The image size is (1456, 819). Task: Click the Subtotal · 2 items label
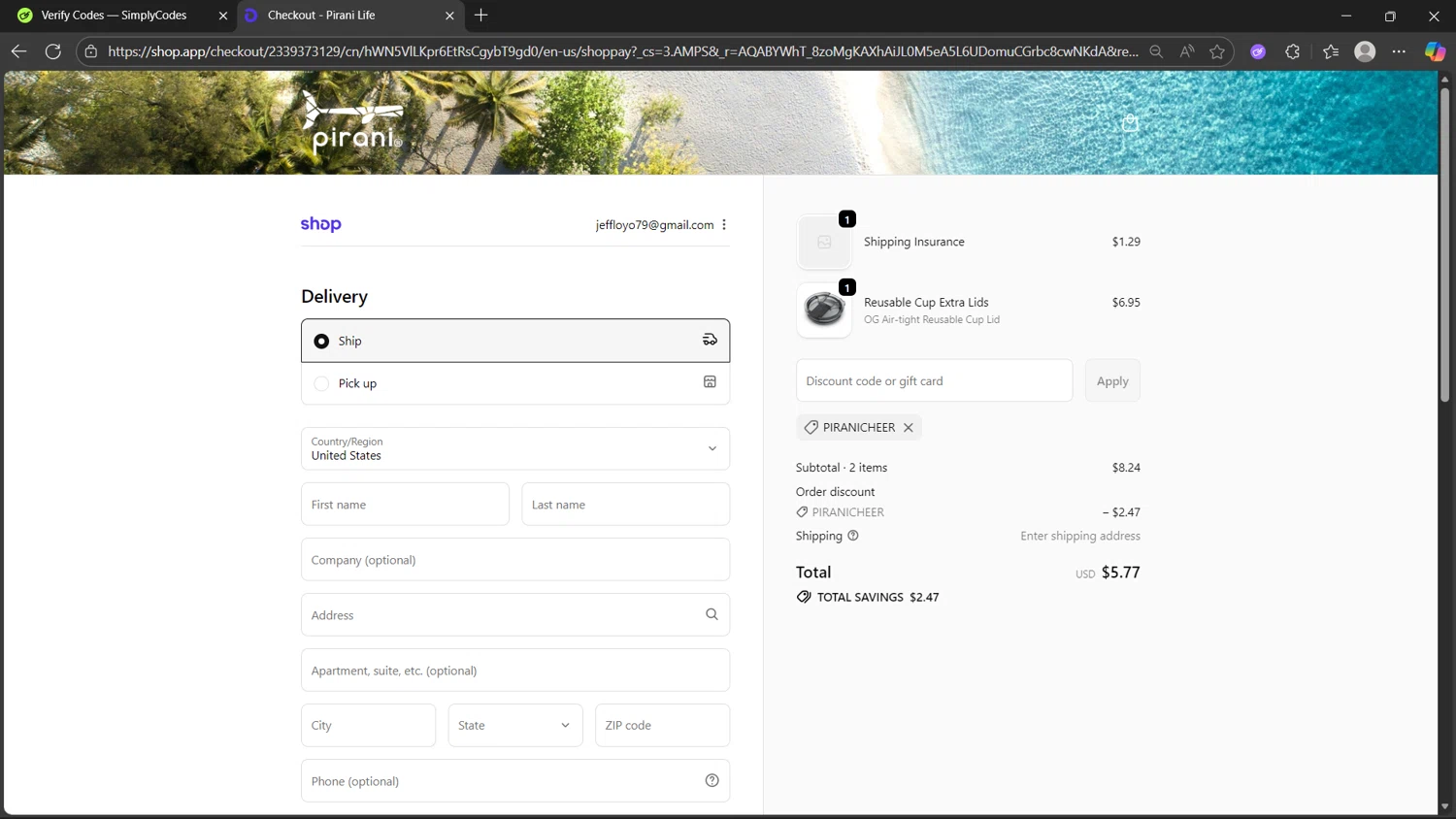[x=842, y=467]
